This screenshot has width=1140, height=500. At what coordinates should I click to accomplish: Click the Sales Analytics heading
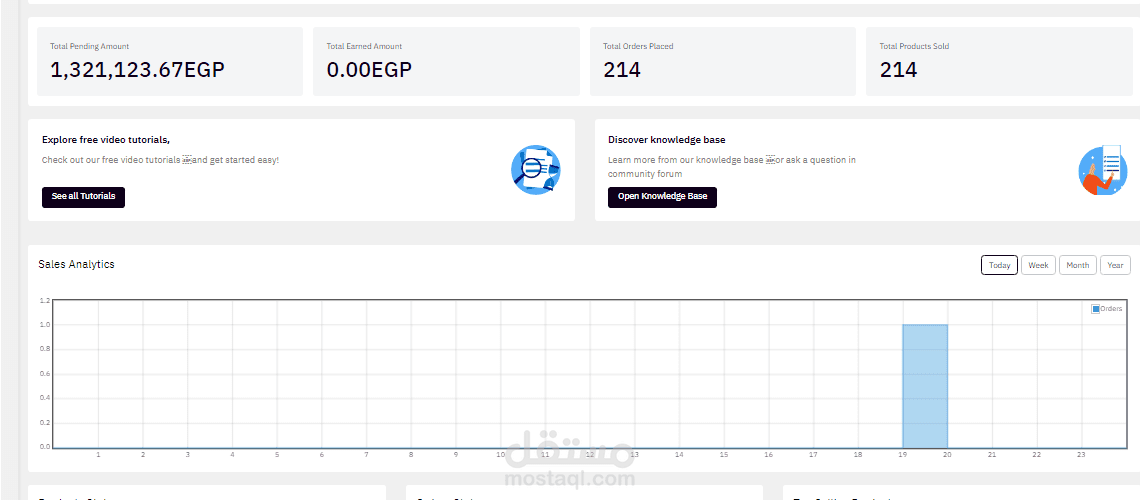click(76, 265)
